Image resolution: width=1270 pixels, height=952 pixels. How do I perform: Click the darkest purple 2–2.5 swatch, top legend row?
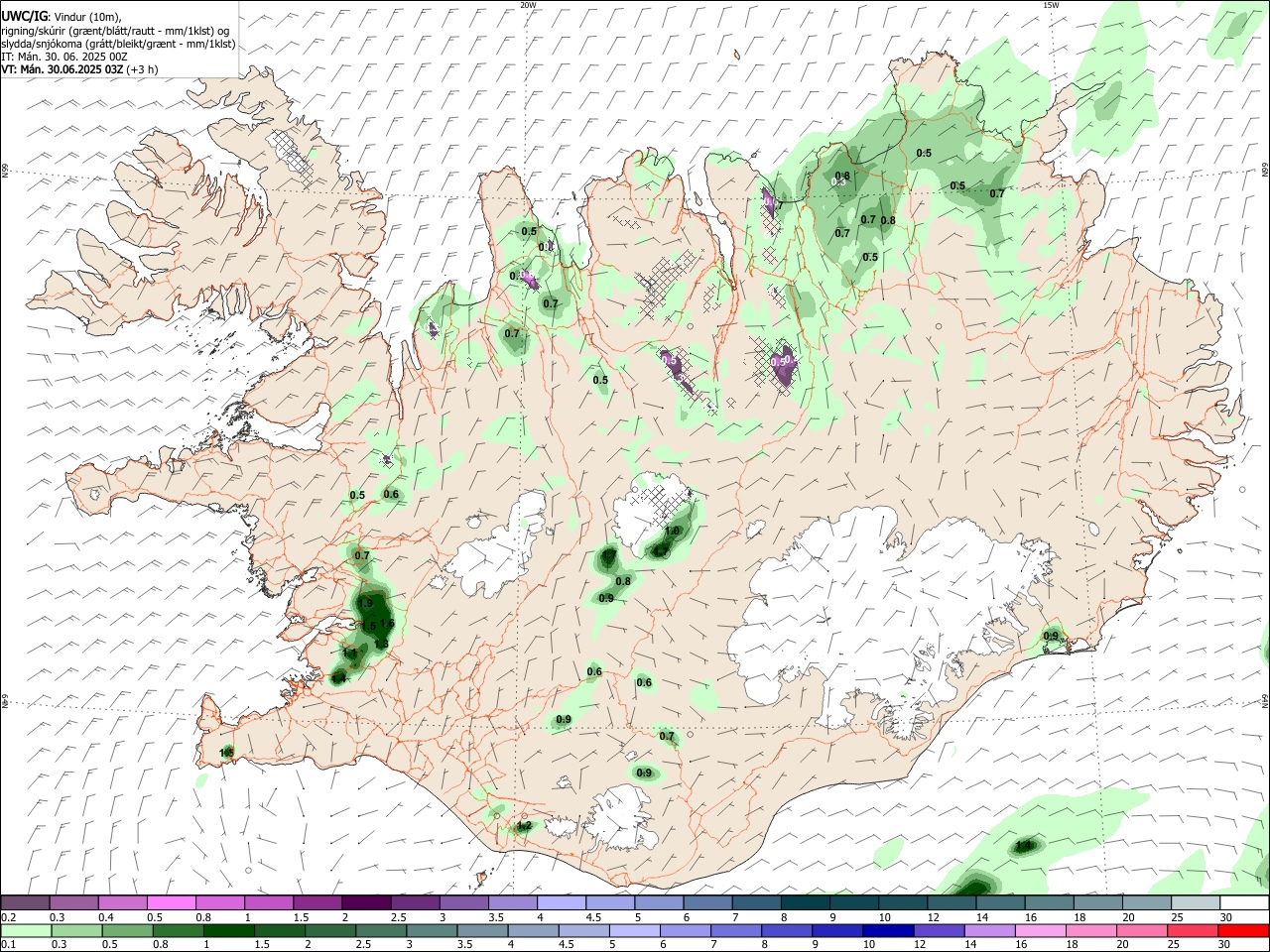(366, 903)
